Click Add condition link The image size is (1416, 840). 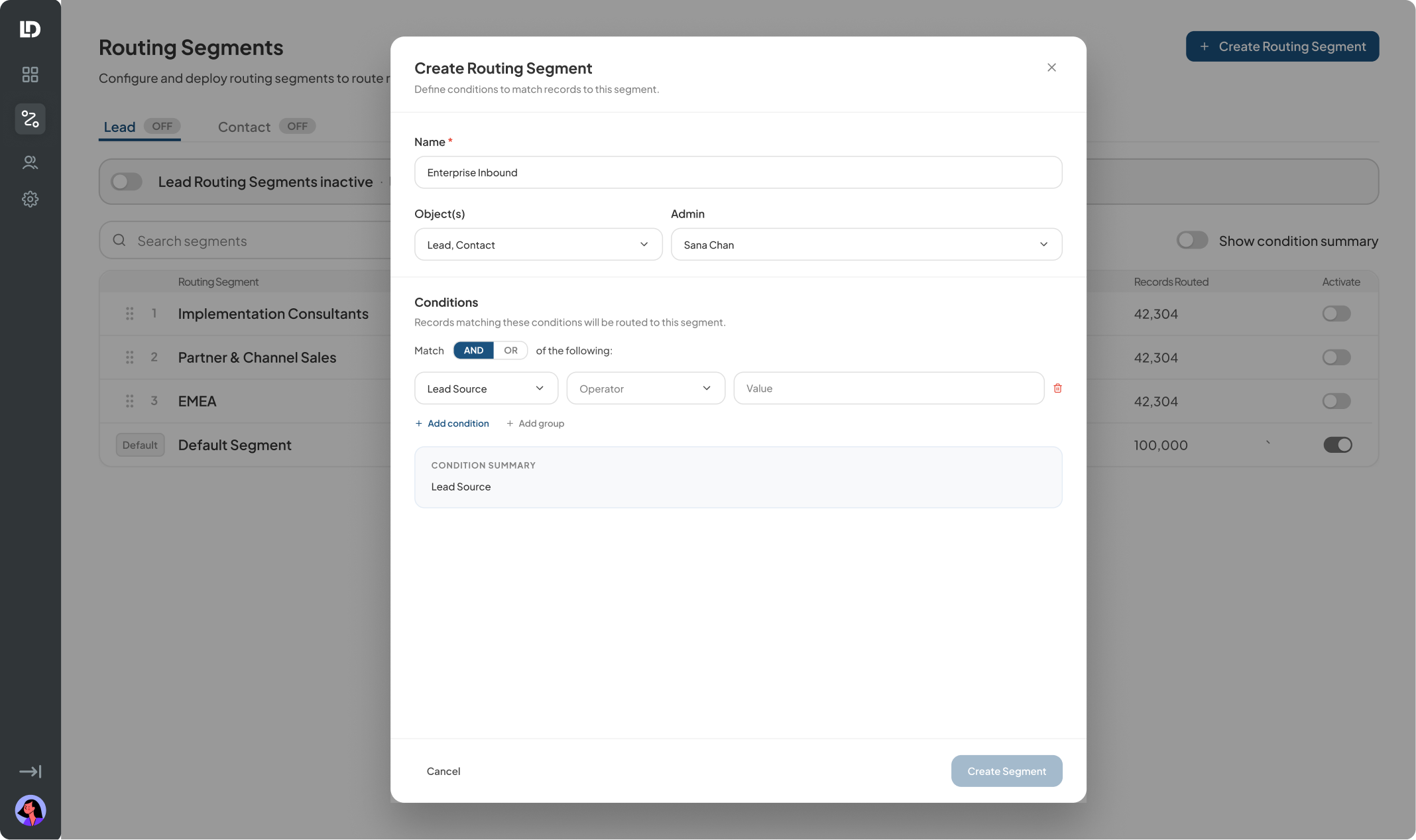coord(452,424)
